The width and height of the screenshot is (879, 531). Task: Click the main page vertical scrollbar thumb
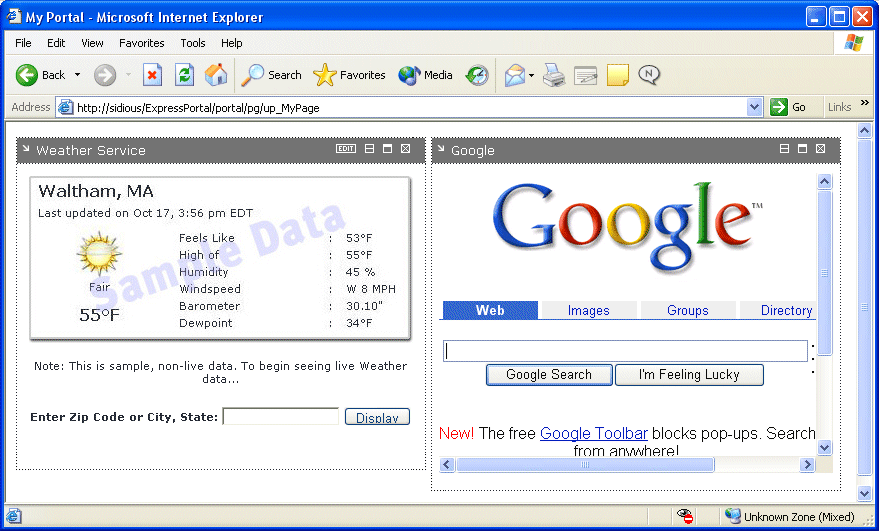click(864, 307)
